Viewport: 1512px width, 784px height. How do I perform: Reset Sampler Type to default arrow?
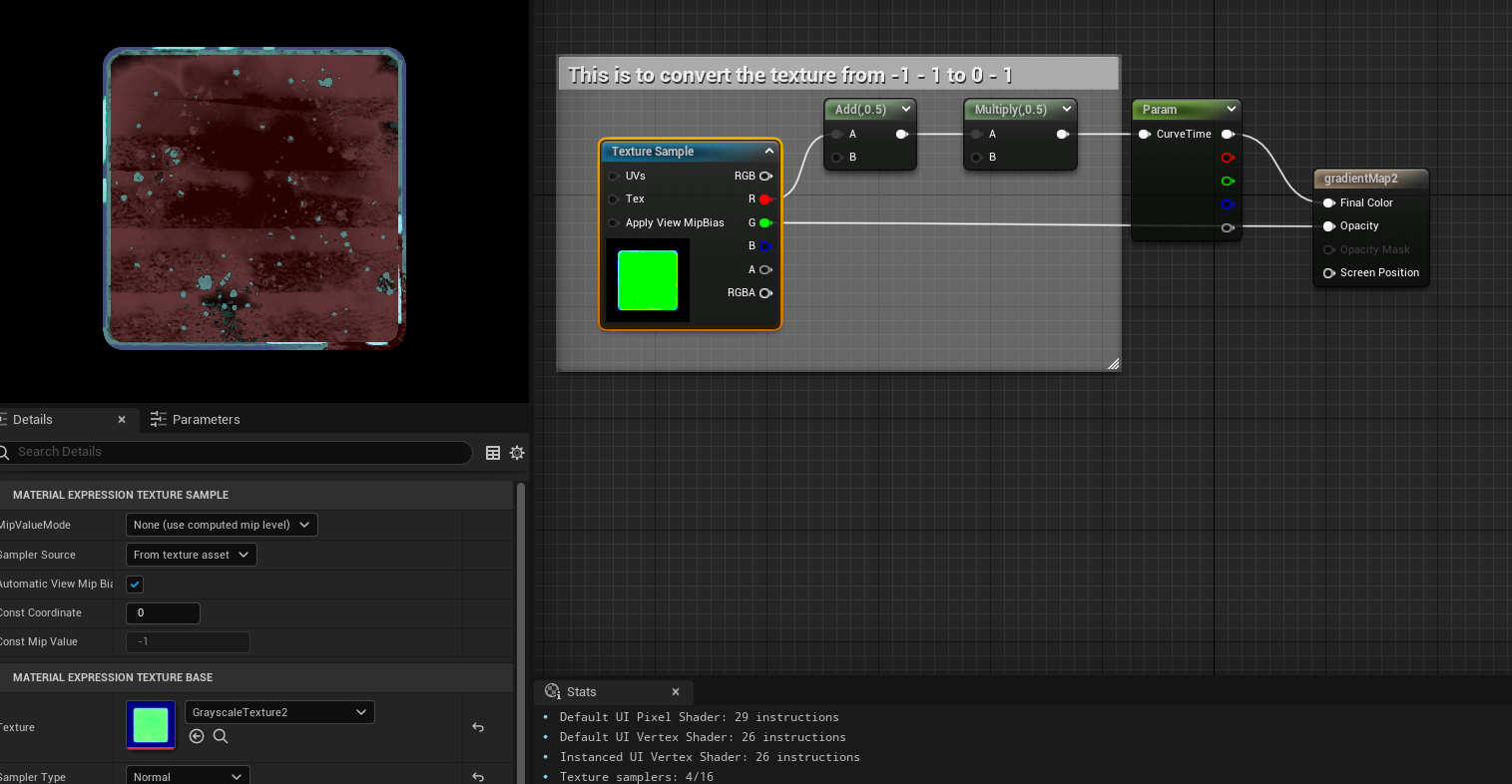coord(478,776)
